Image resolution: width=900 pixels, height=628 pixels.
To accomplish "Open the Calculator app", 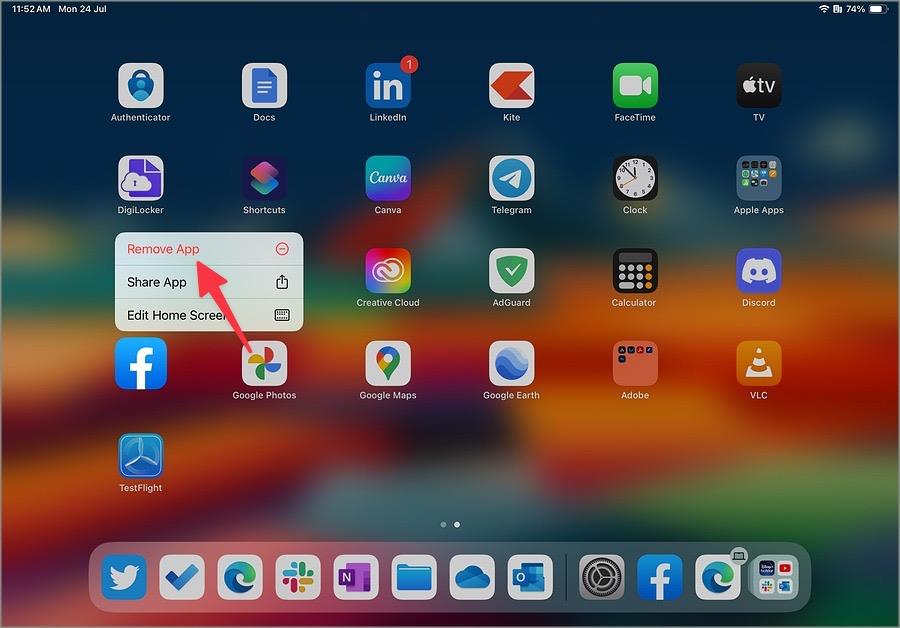I will pos(635,271).
